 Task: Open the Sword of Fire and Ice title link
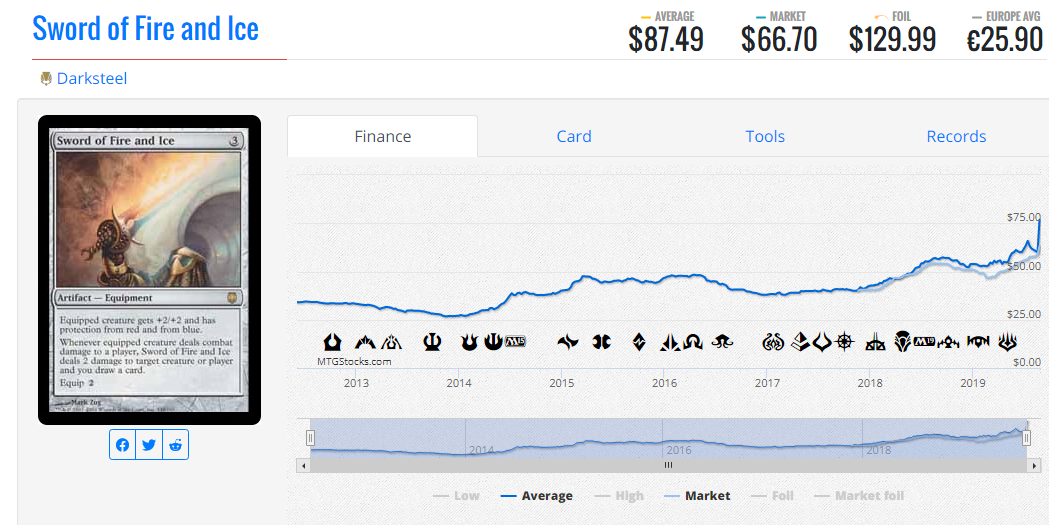(145, 28)
